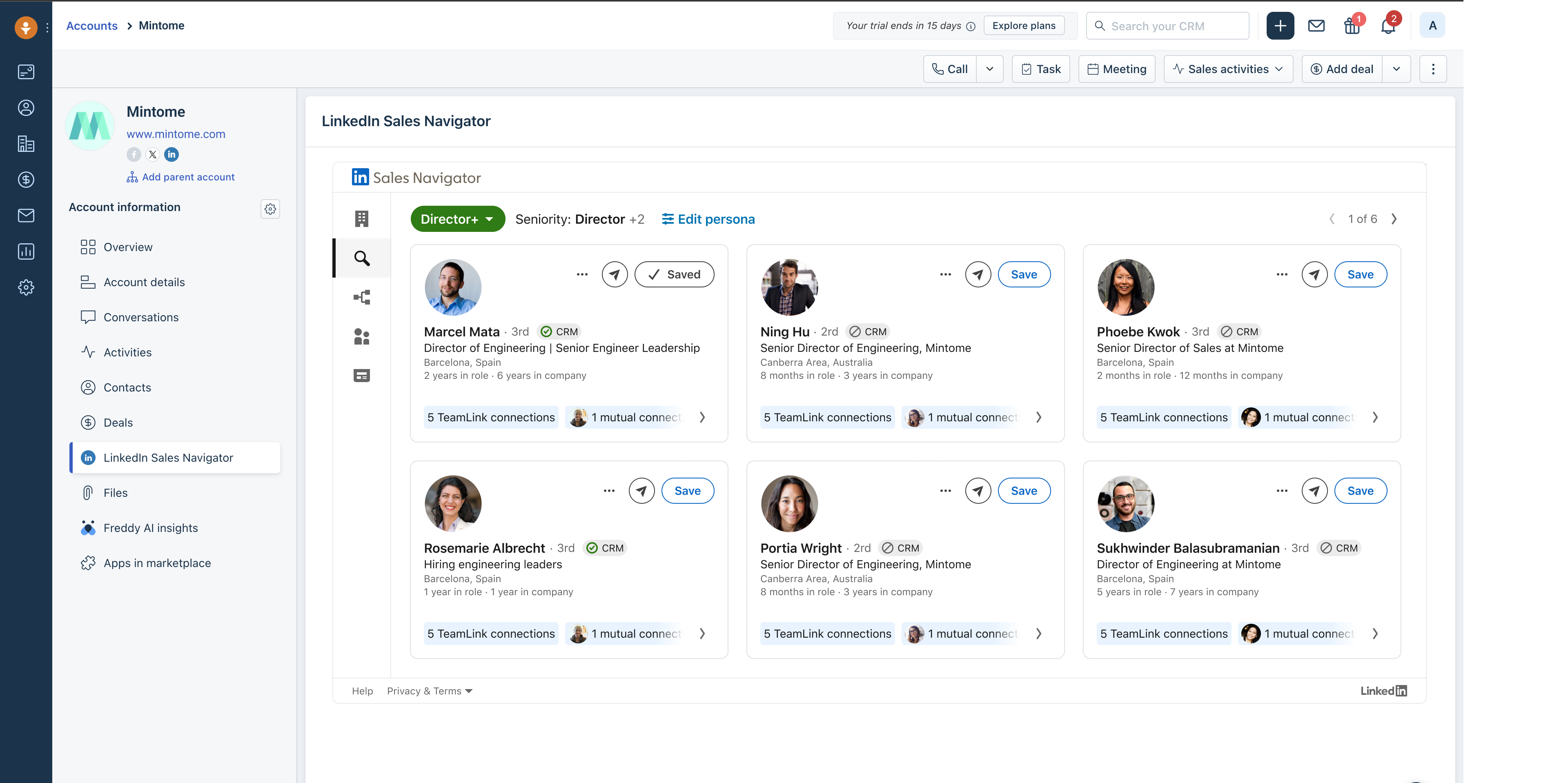
Task: Open the Sales activities dropdown
Action: coord(1228,69)
